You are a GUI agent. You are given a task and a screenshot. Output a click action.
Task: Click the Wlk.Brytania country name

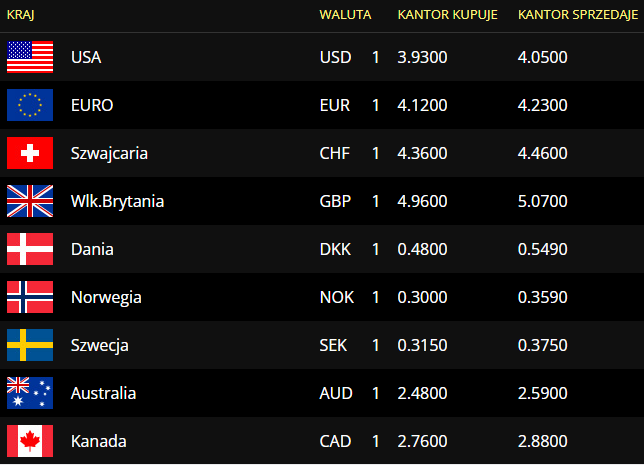pos(117,202)
